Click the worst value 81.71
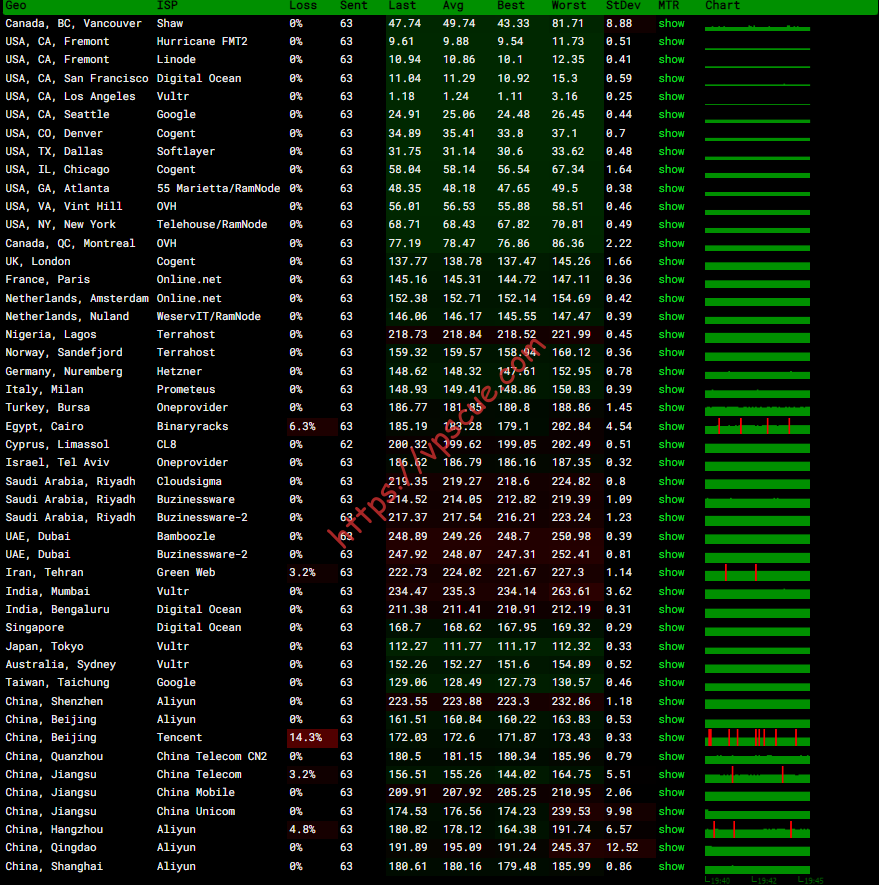The height and width of the screenshot is (885, 879). (567, 24)
